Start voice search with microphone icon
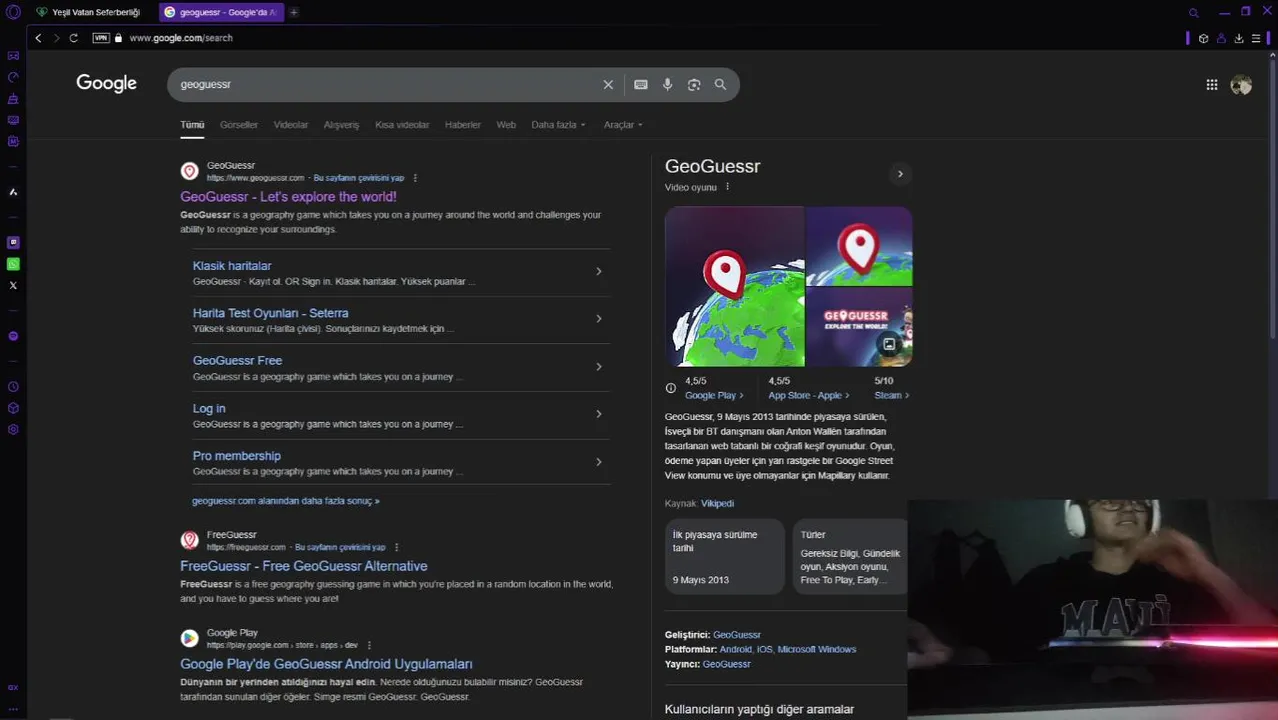Screen dimensions: 1278x720 [668, 85]
